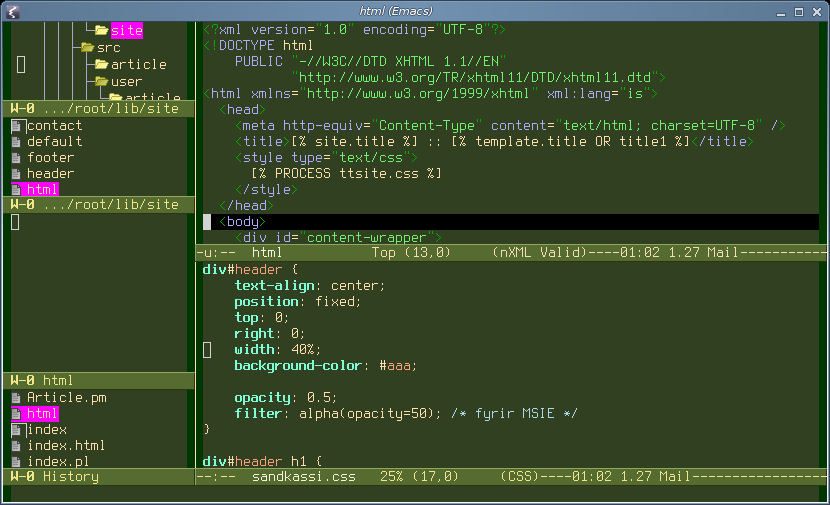Click the file icon next to index
The height and width of the screenshot is (505, 830).
coord(16,430)
